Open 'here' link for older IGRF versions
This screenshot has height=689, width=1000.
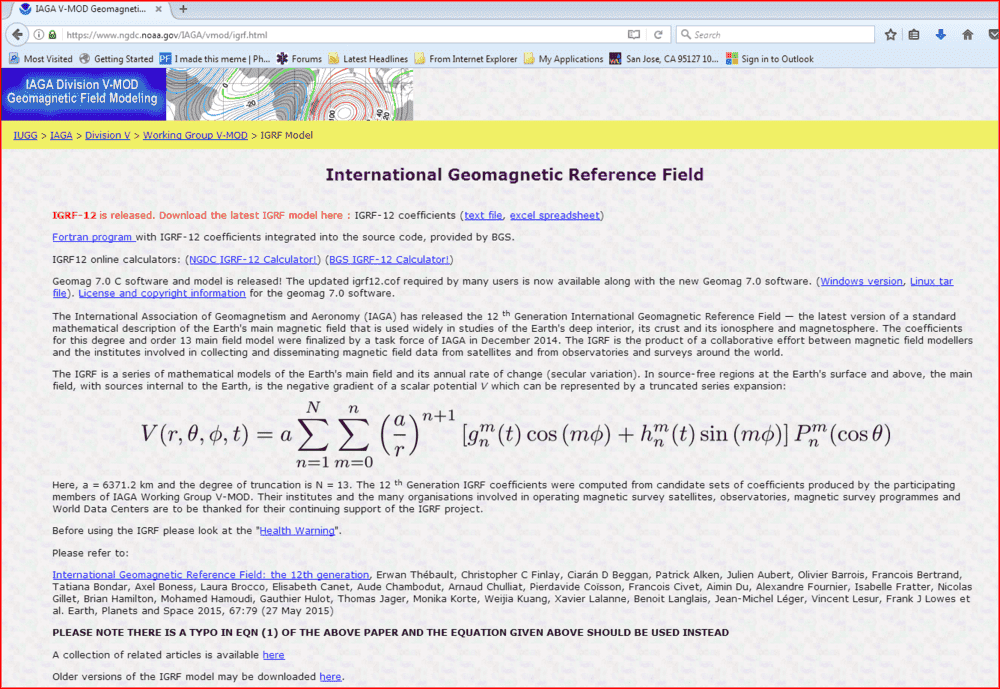click(330, 677)
